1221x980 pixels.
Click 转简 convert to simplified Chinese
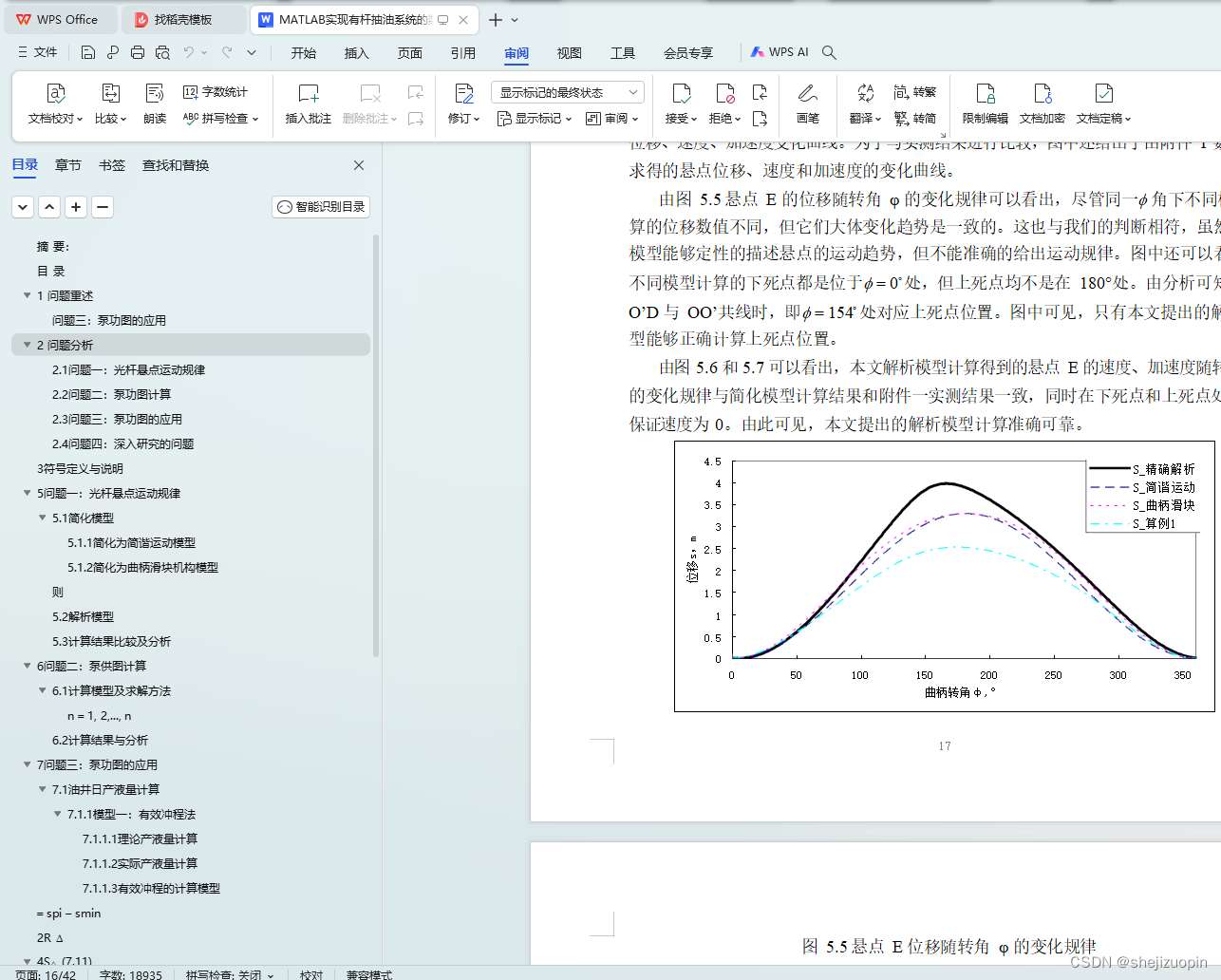[x=915, y=119]
